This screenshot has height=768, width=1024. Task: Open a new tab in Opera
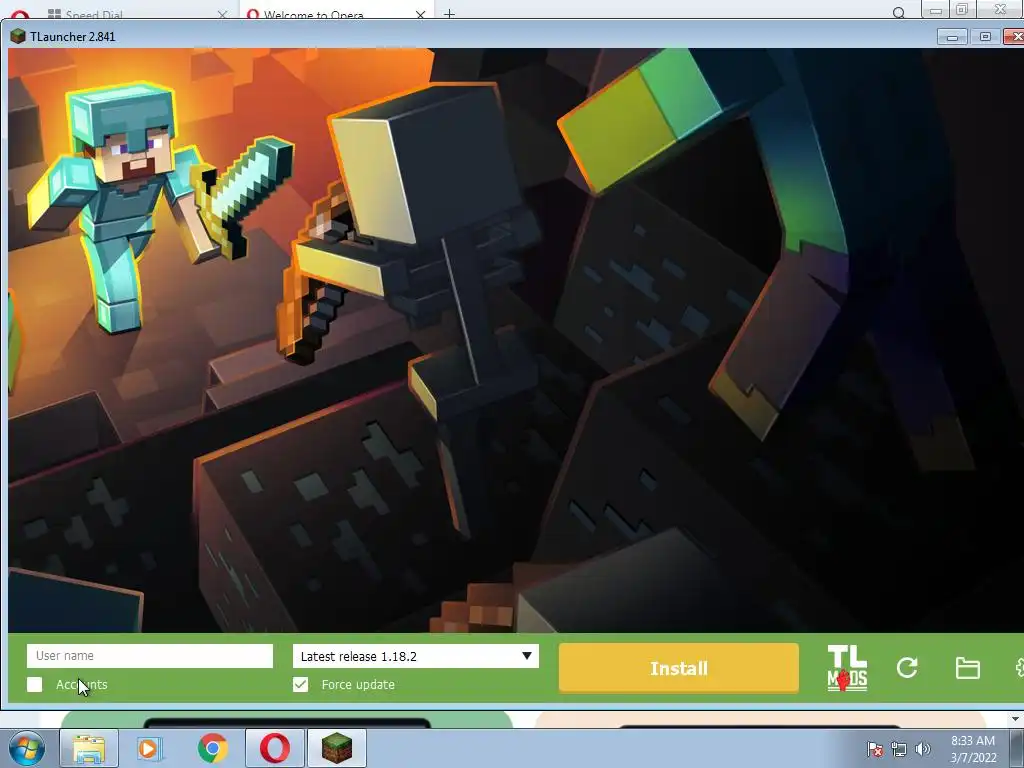[x=449, y=13]
